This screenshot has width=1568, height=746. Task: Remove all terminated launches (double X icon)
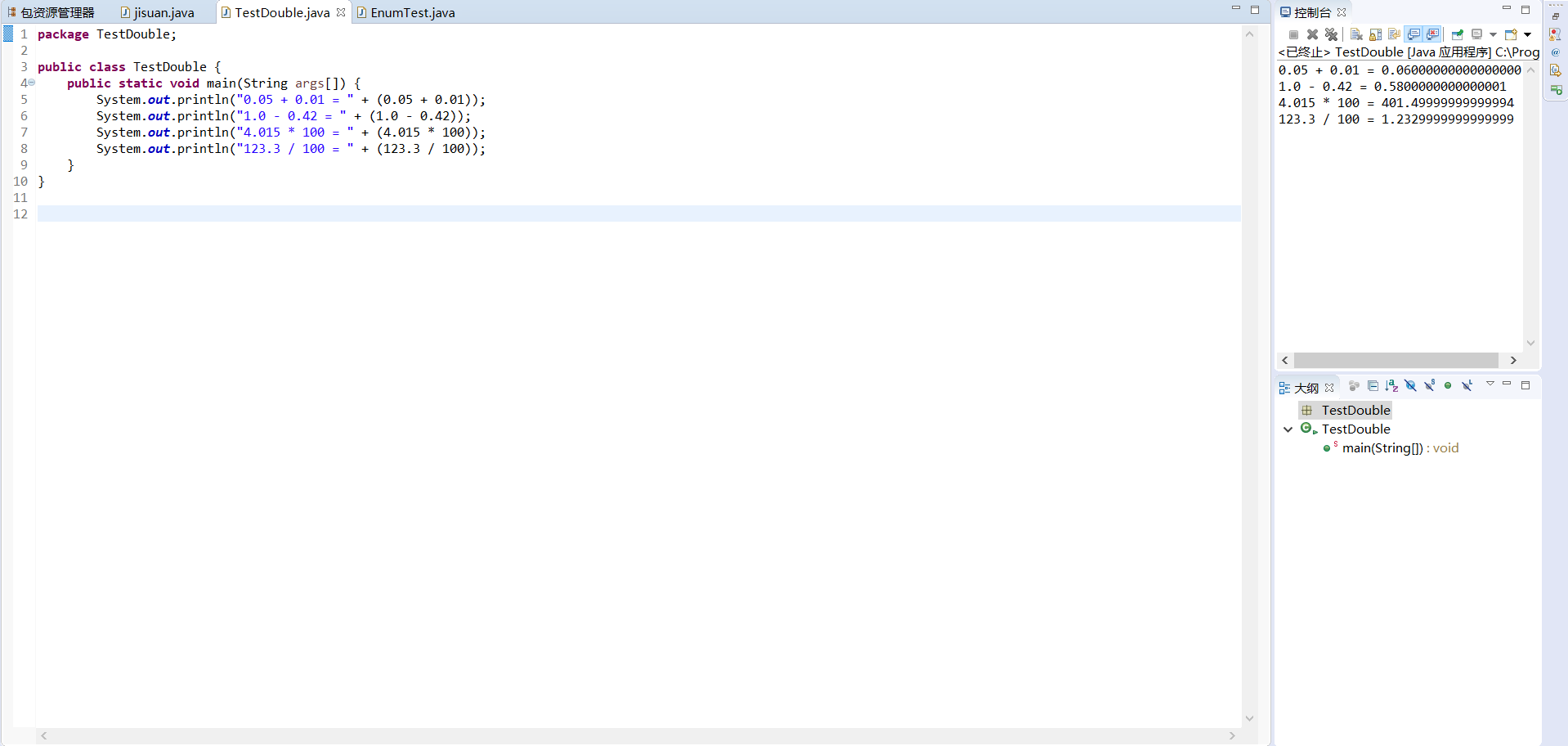point(1332,34)
